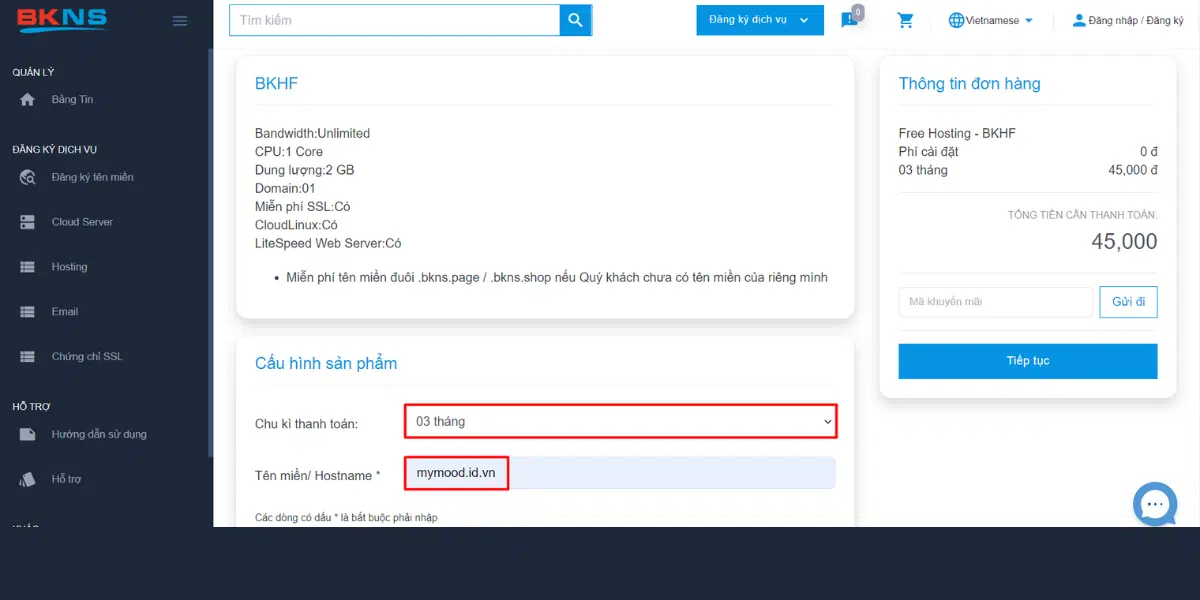Viewport: 1200px width, 600px height.
Task: Click the magnifier search button
Action: [575, 20]
